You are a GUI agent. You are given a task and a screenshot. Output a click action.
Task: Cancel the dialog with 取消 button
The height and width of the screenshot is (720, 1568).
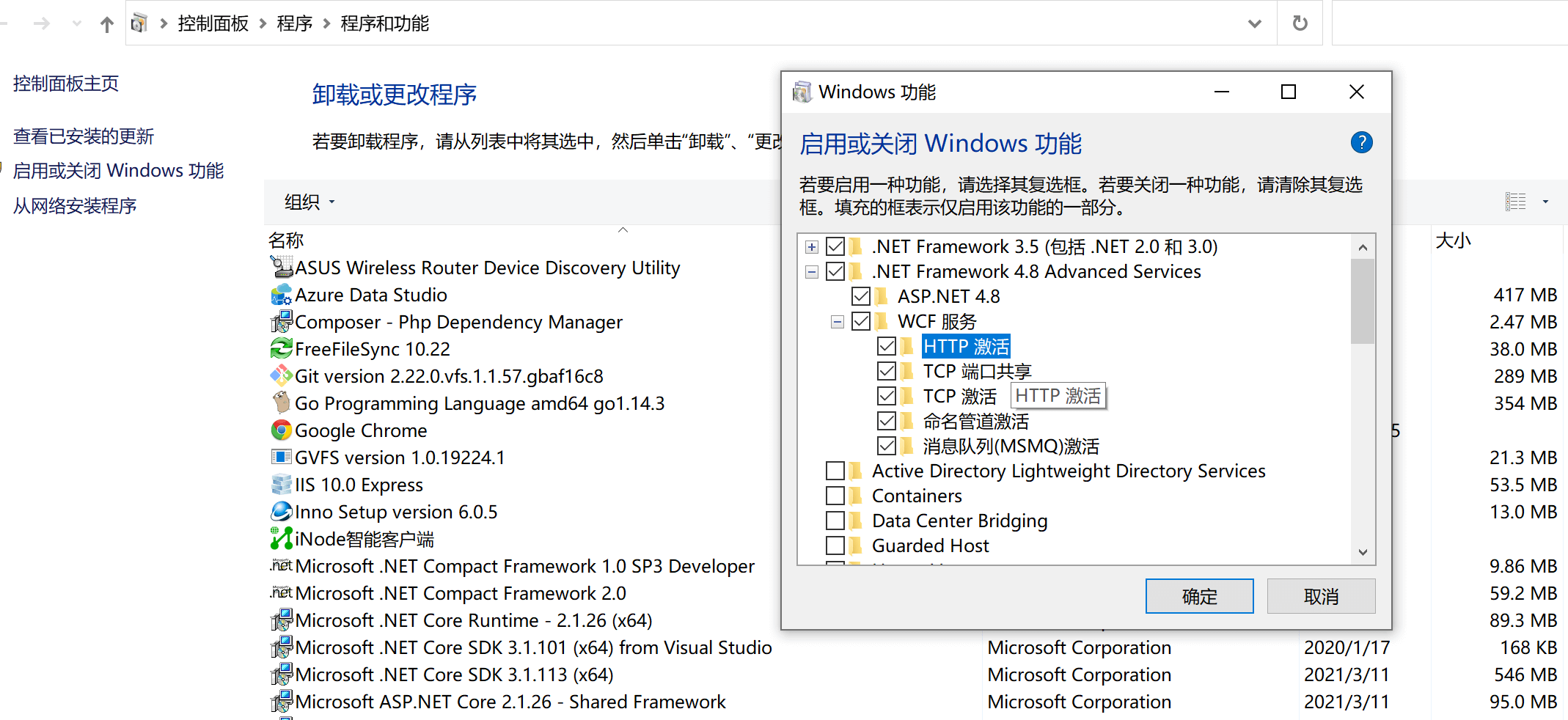(1321, 596)
